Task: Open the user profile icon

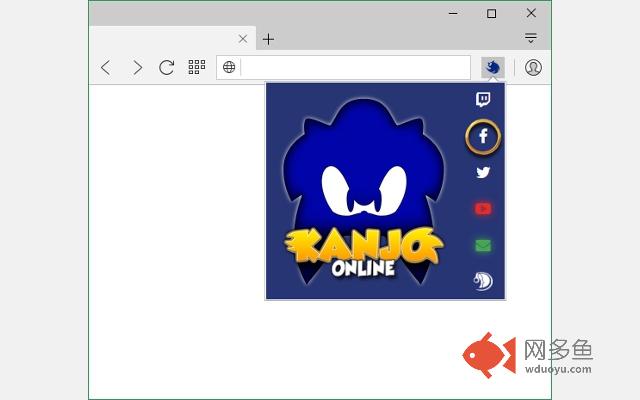Action: point(533,67)
